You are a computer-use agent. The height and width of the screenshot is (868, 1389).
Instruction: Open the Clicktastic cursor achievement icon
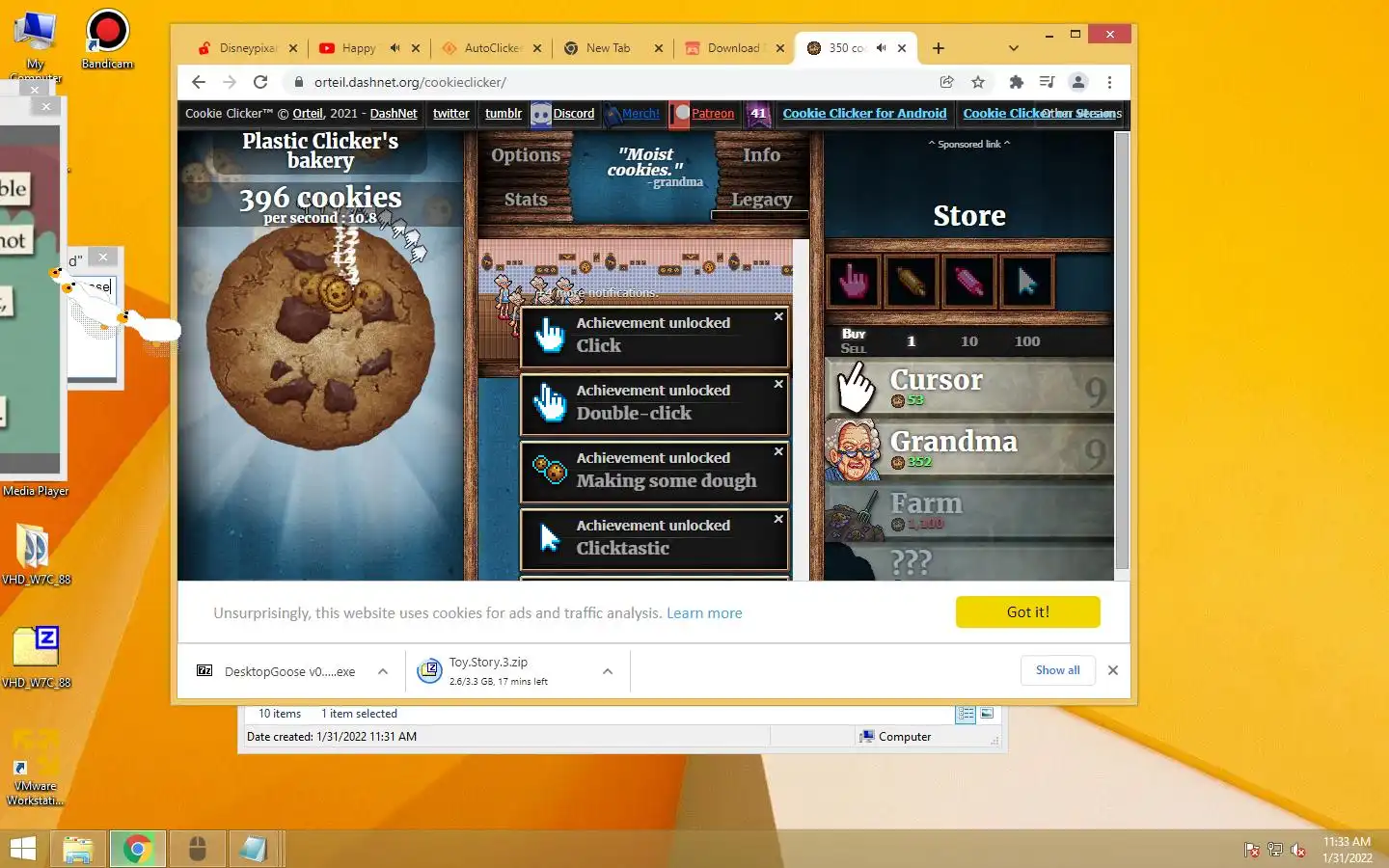[x=550, y=537]
